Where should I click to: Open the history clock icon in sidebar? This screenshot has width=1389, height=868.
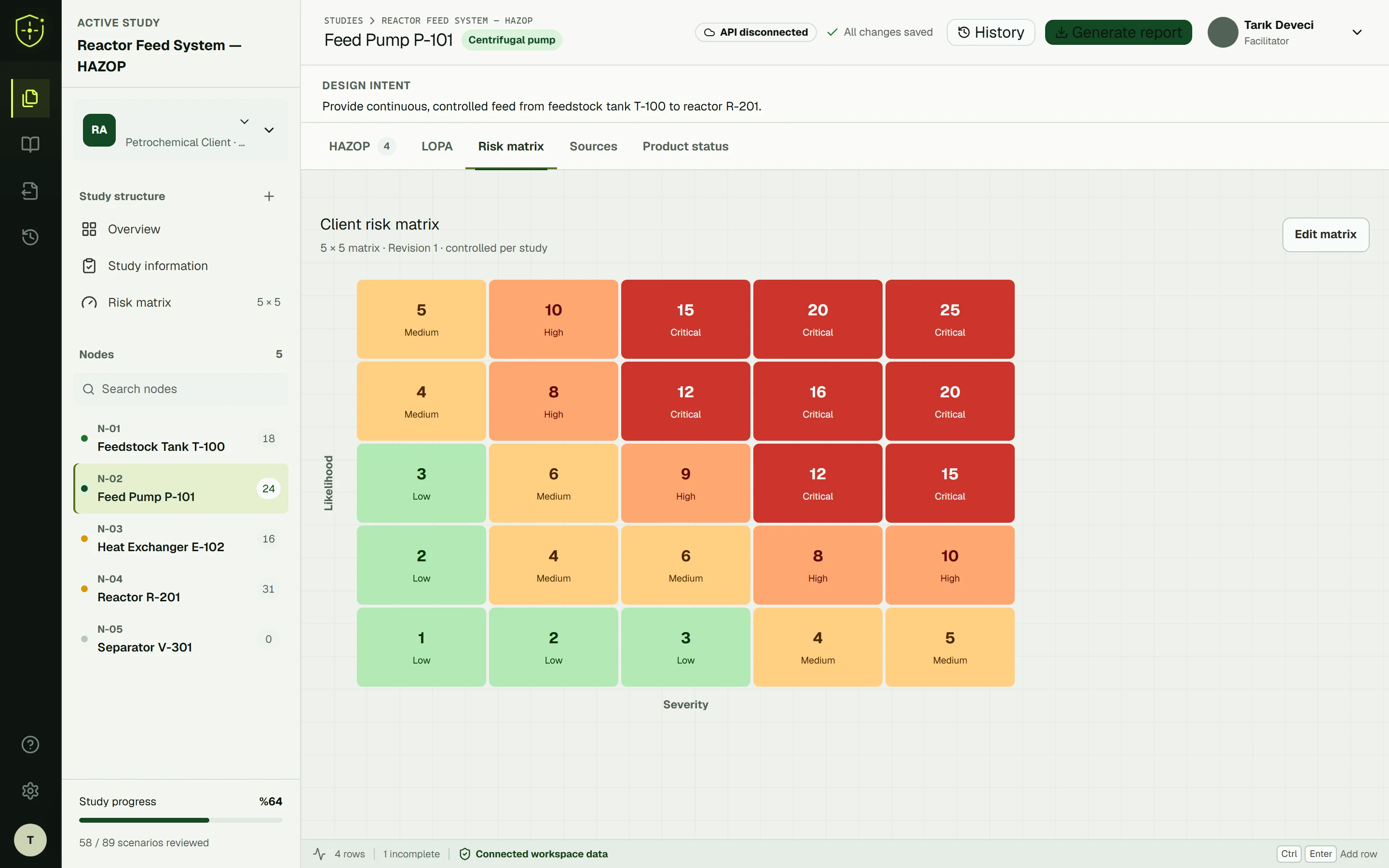point(30,237)
